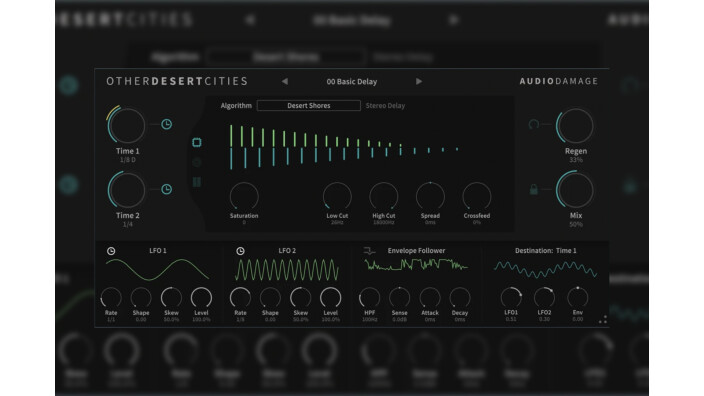Click the Spread knob
The height and width of the screenshot is (396, 704).
430,196
